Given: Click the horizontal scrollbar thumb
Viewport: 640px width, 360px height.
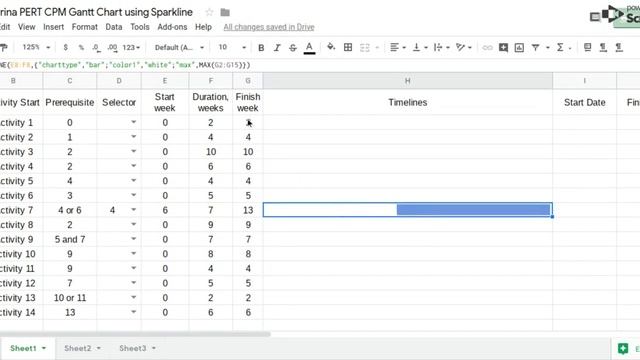Looking at the screenshot, I should tap(135, 334).
